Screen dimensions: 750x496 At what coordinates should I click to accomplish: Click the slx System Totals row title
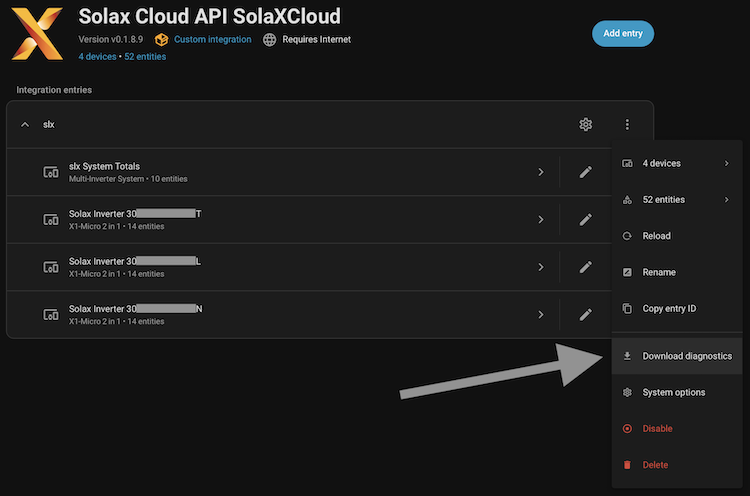104,166
